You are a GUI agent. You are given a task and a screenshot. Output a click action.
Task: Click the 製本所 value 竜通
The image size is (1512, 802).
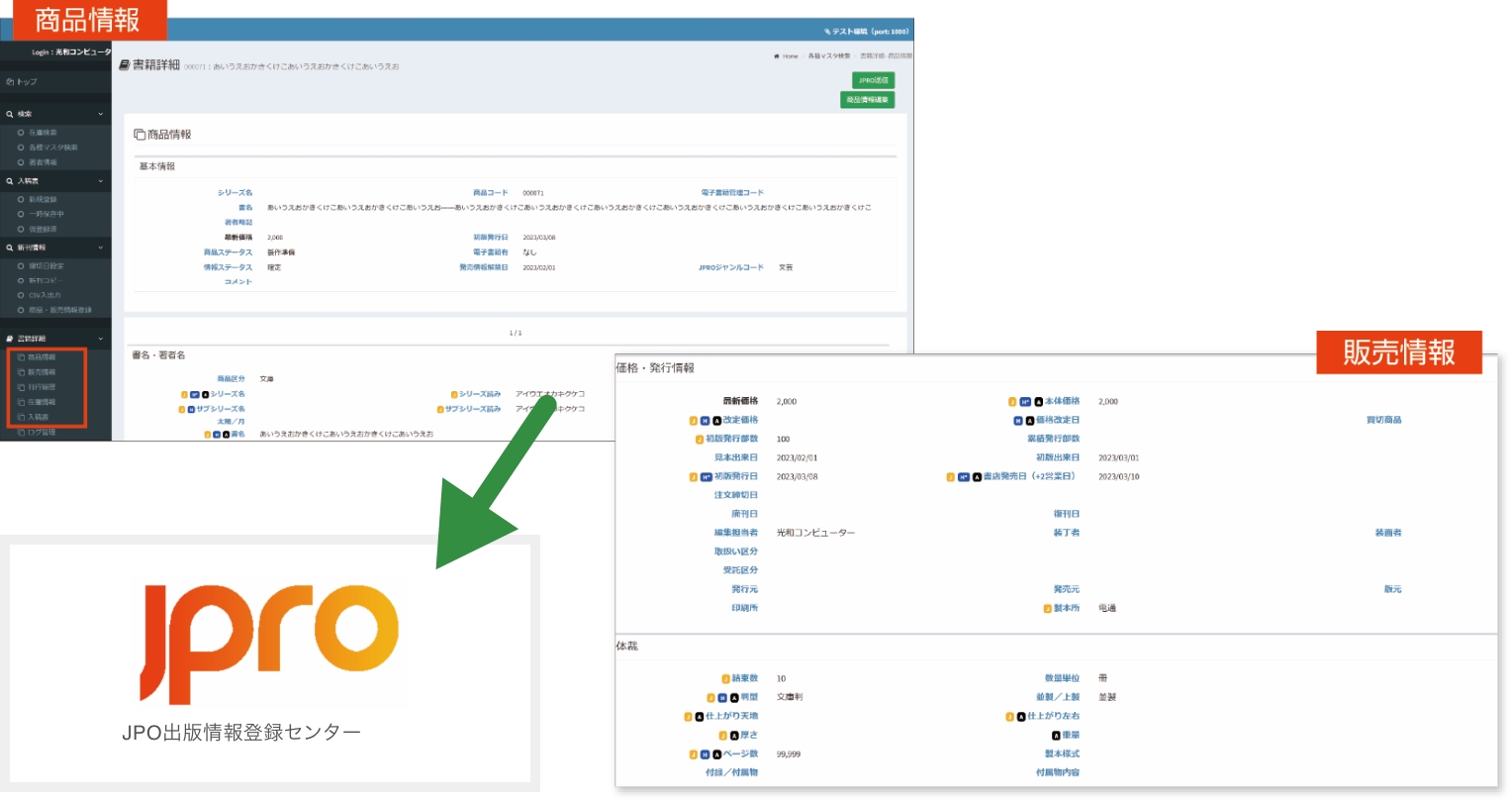pyautogui.click(x=1107, y=609)
